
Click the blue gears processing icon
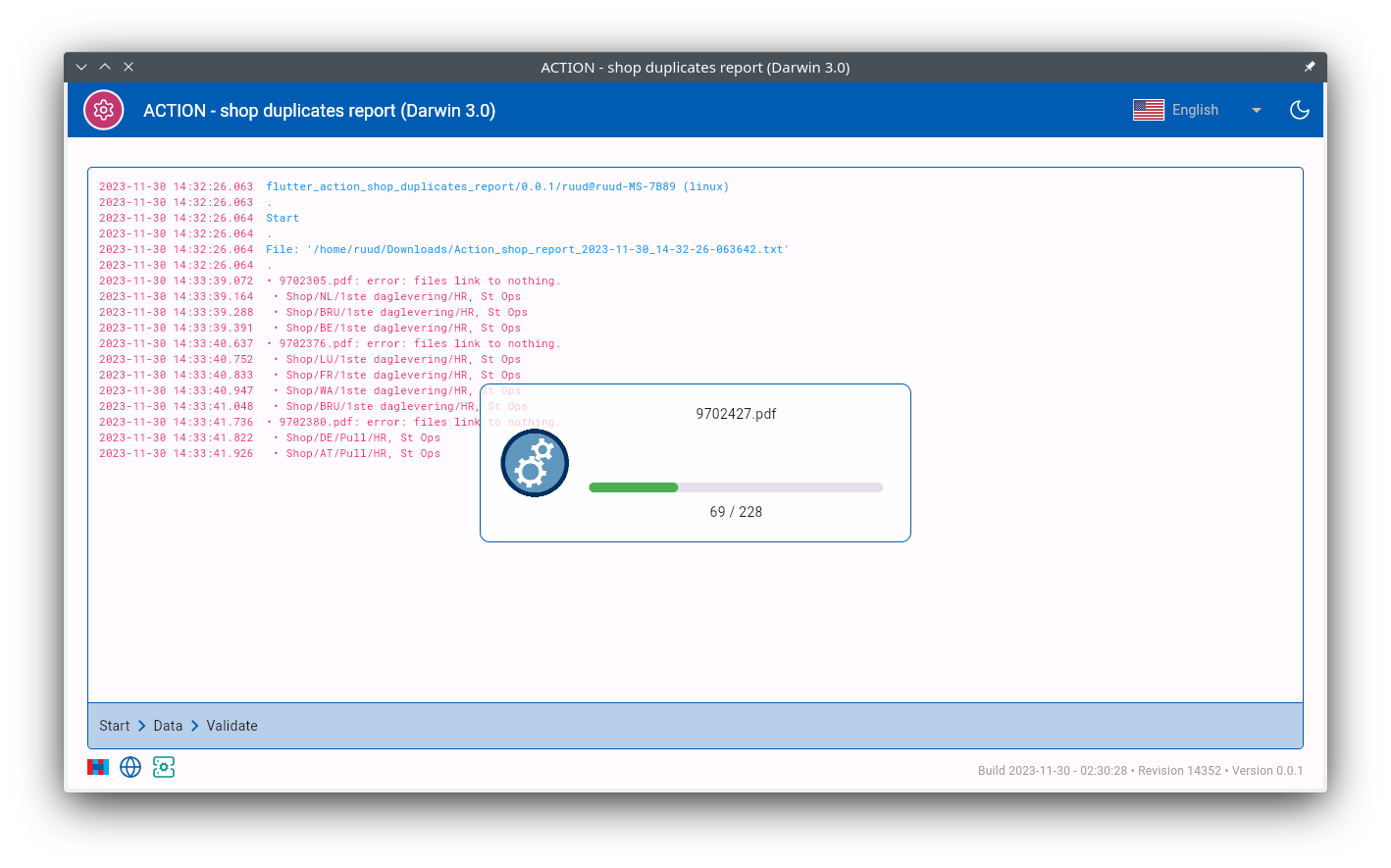(x=535, y=463)
